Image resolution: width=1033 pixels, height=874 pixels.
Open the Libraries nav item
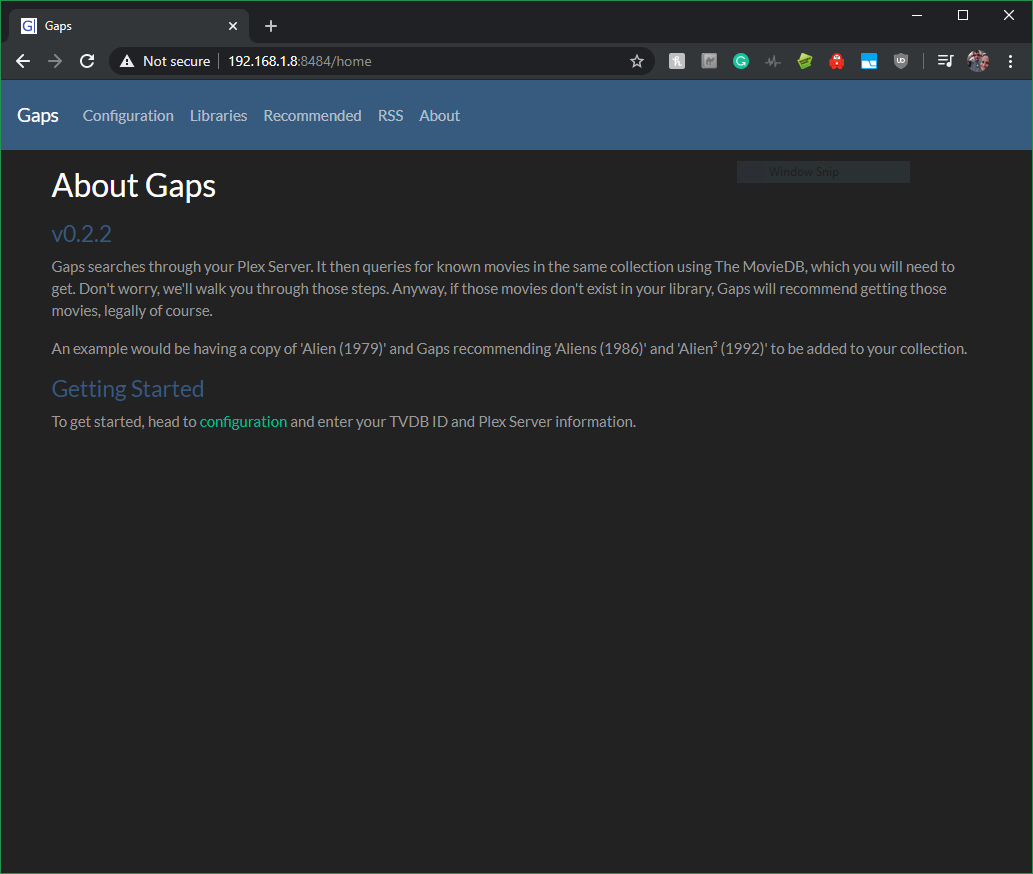pyautogui.click(x=219, y=115)
